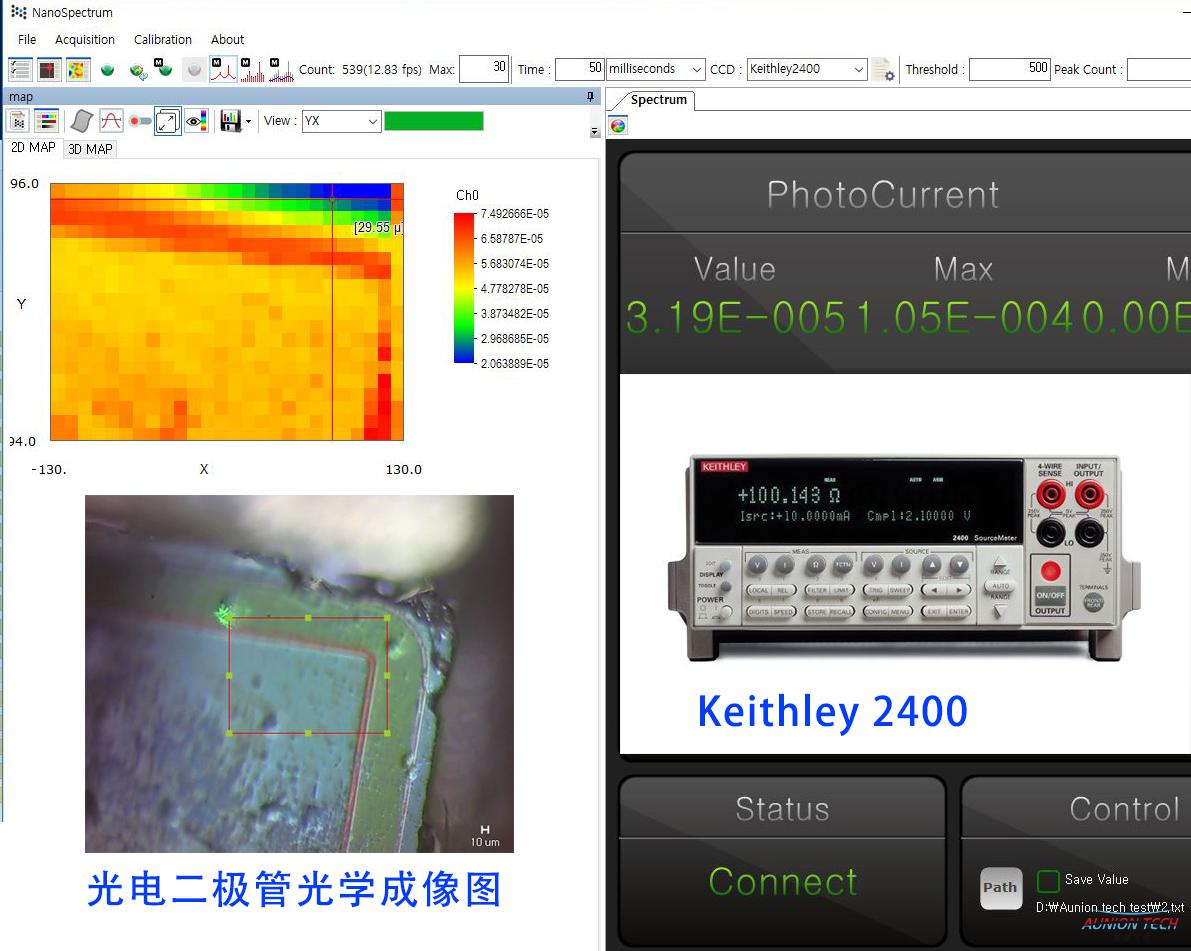Select the Spectrum tab

pyautogui.click(x=659, y=100)
